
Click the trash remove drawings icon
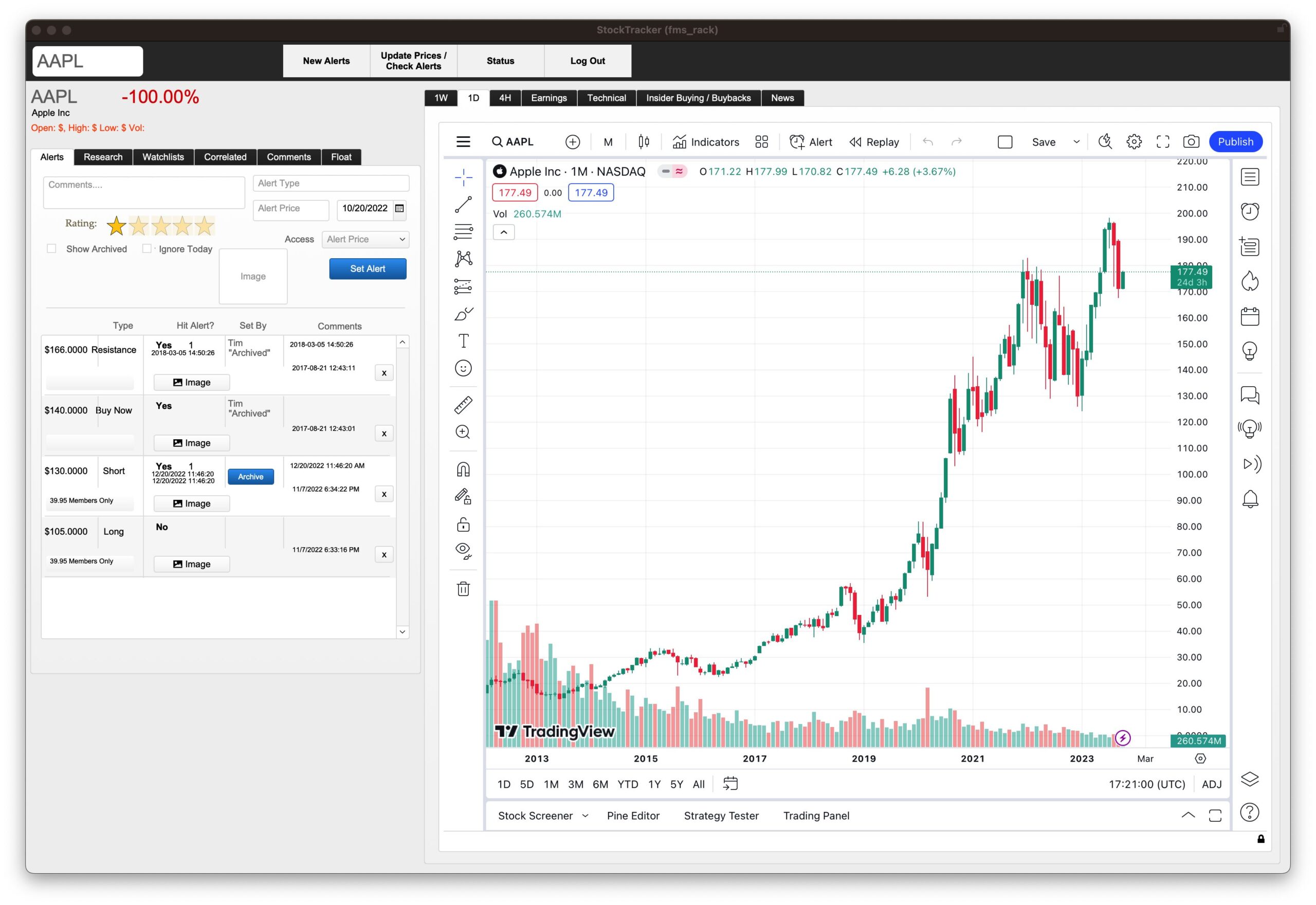pyautogui.click(x=463, y=589)
